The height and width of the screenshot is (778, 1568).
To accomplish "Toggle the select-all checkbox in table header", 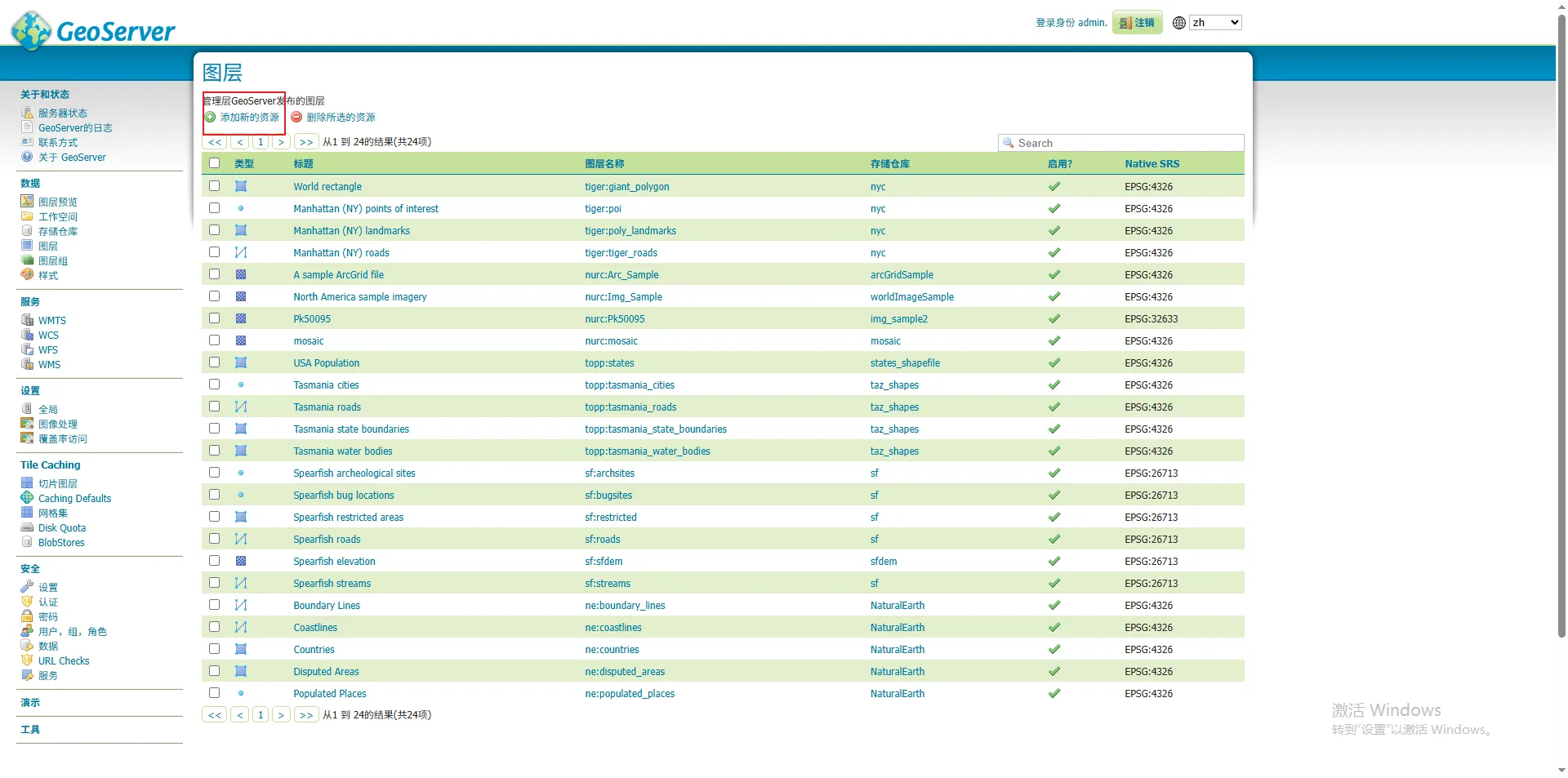I will (x=214, y=163).
